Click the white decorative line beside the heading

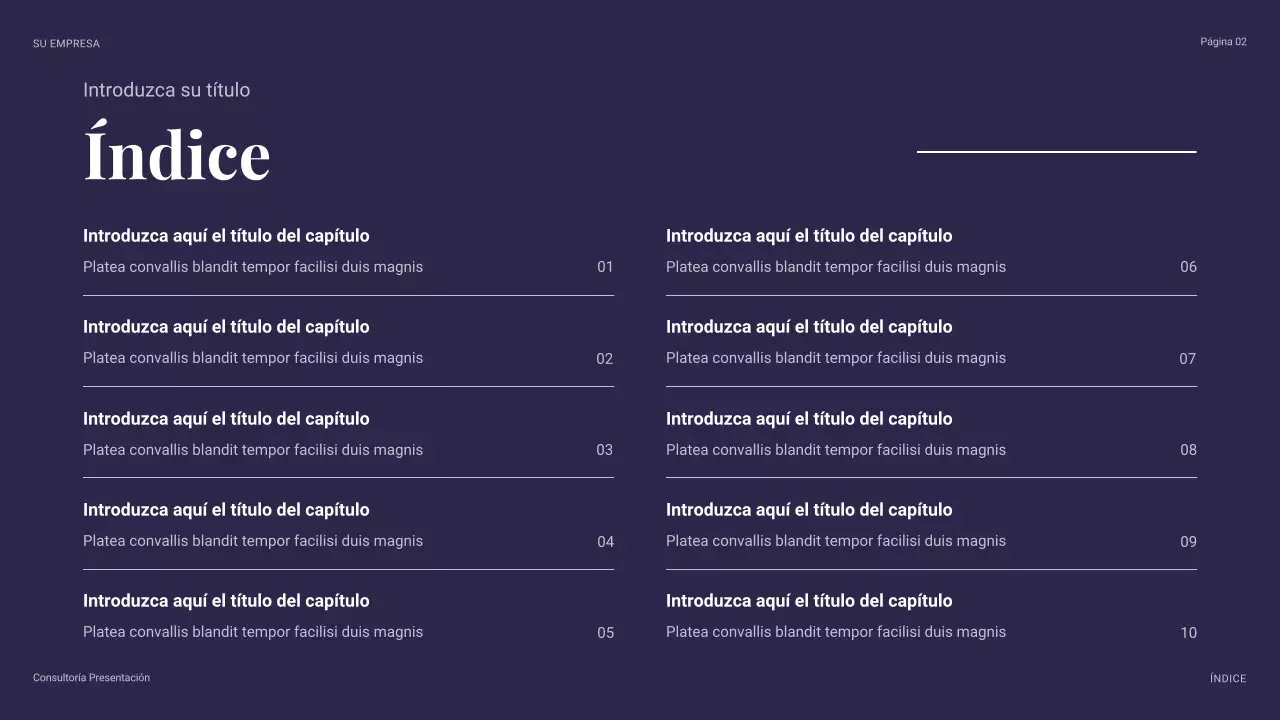1056,152
